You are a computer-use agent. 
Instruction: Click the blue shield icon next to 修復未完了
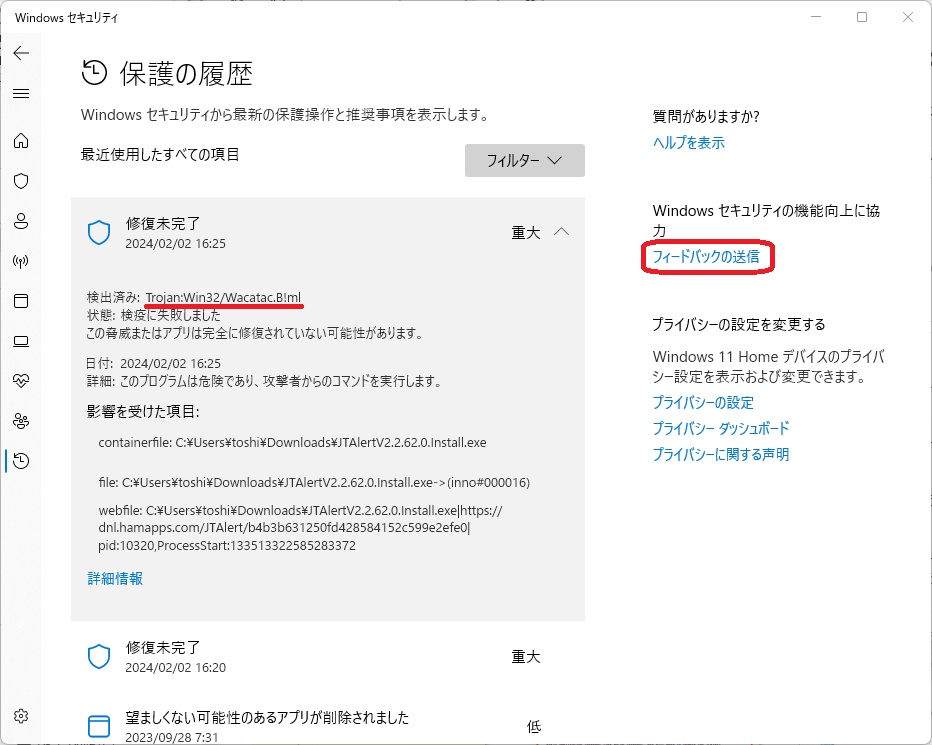pos(98,231)
